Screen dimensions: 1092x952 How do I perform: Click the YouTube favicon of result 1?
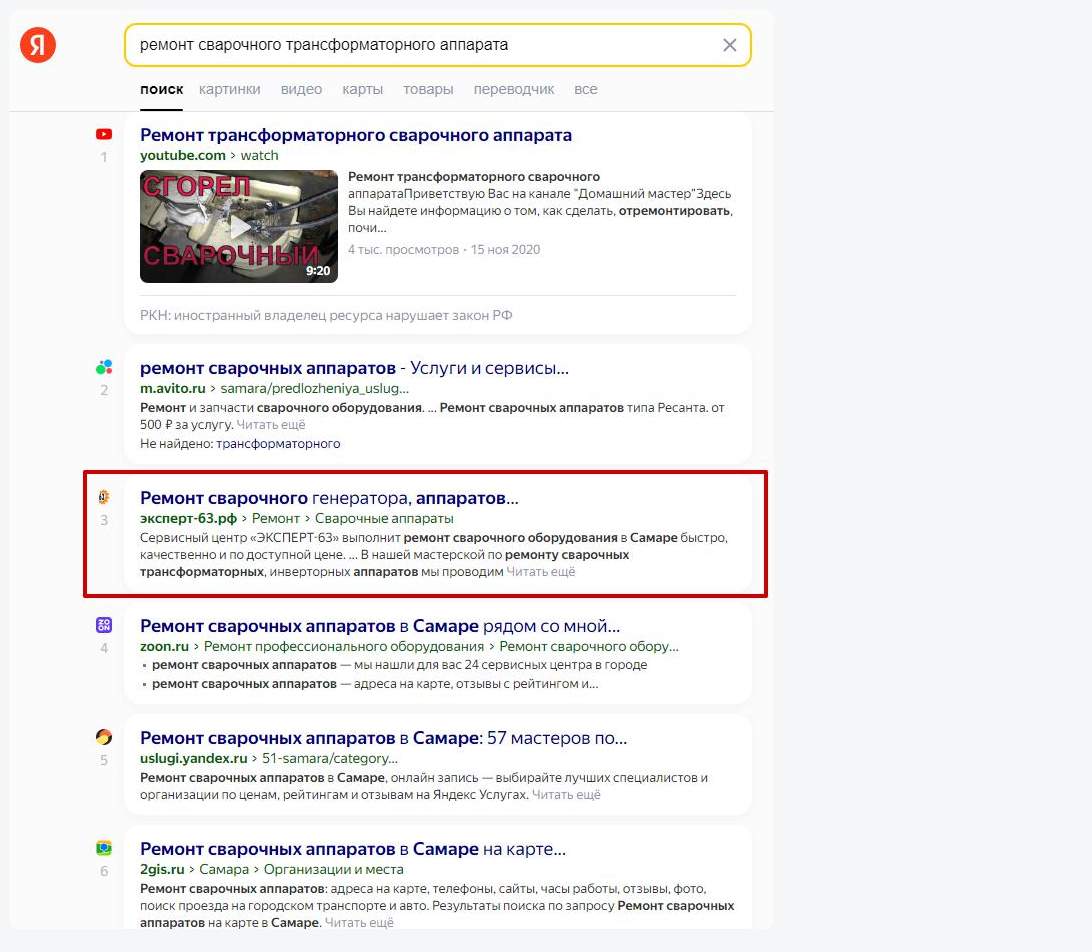(x=104, y=134)
